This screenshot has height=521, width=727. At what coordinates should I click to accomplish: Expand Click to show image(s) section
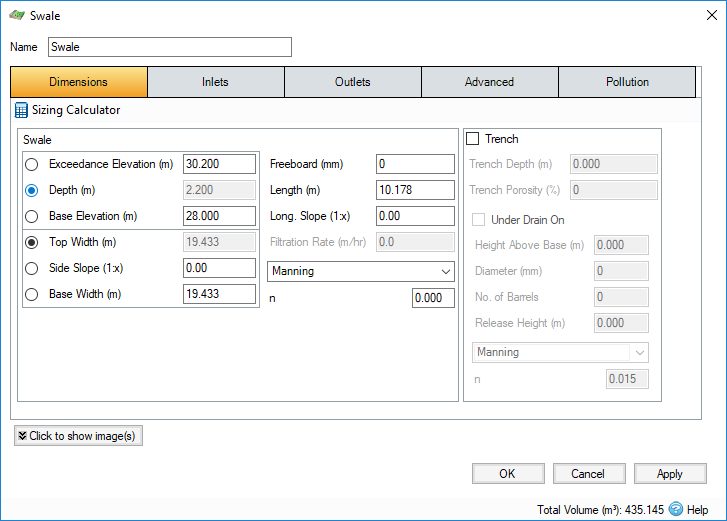pyautogui.click(x=78, y=436)
